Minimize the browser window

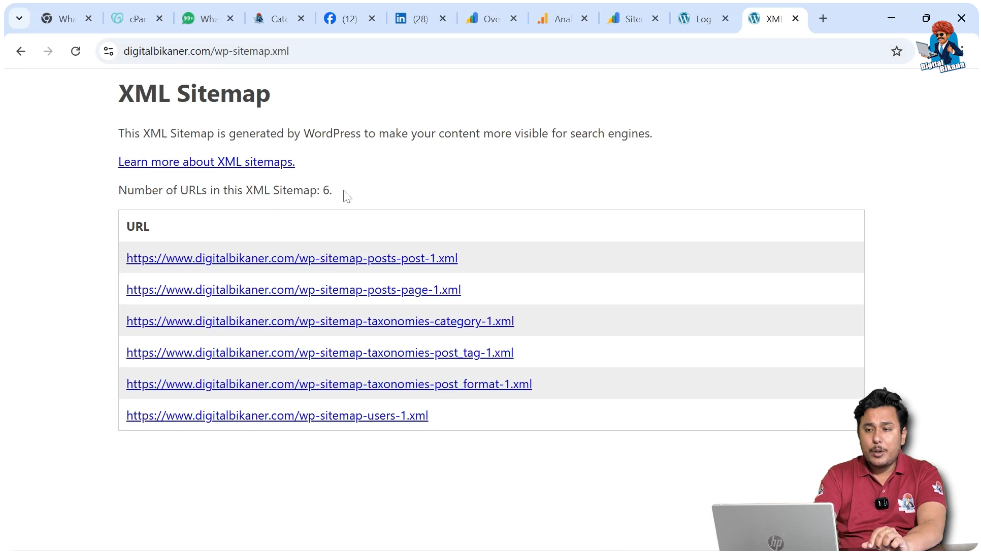[891, 18]
